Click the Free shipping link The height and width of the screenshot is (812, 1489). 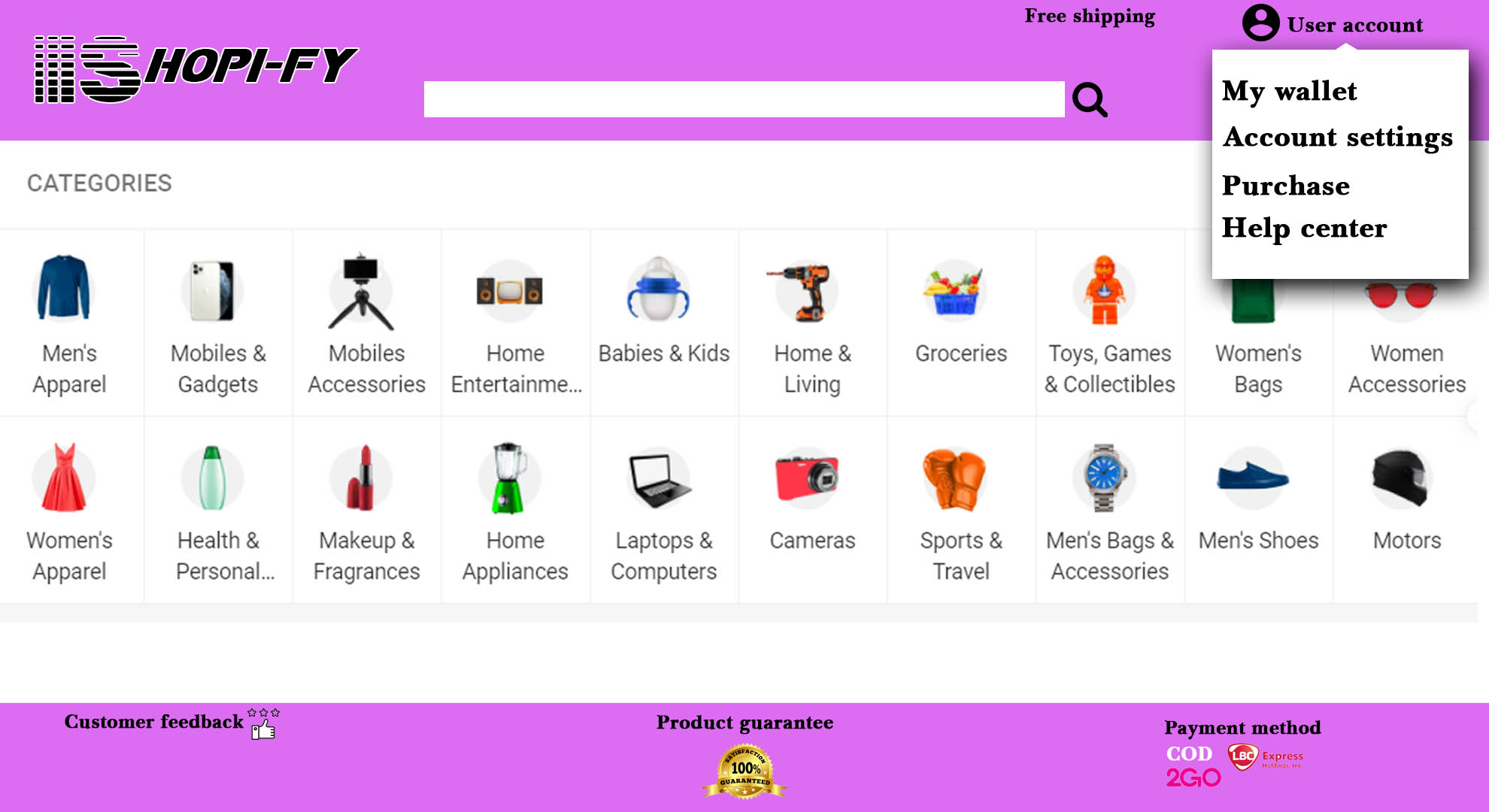(1090, 17)
